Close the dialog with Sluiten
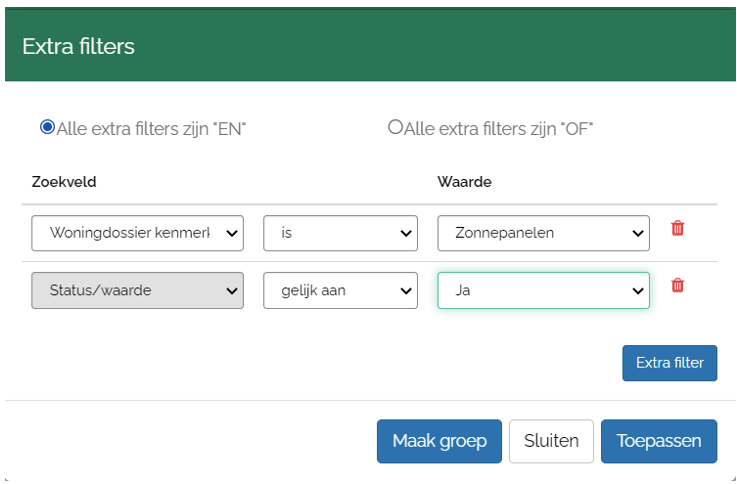 [x=551, y=441]
